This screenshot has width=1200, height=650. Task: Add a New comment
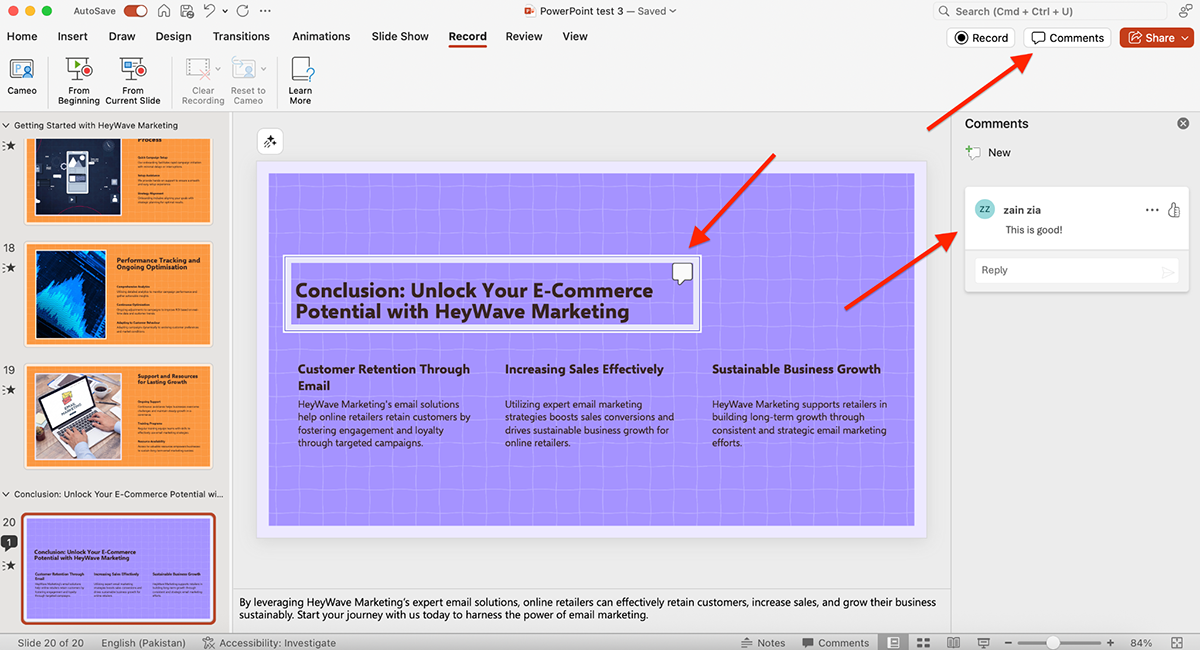coord(988,153)
